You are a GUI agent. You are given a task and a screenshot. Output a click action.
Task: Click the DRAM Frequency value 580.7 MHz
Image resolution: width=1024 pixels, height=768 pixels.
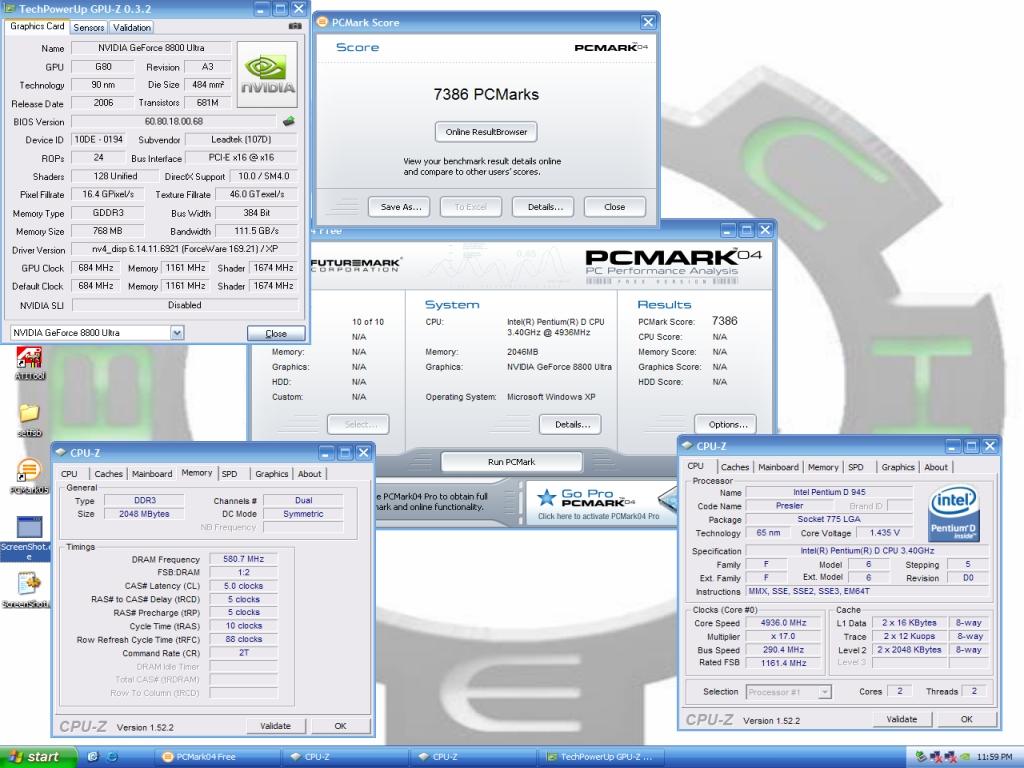(x=243, y=559)
